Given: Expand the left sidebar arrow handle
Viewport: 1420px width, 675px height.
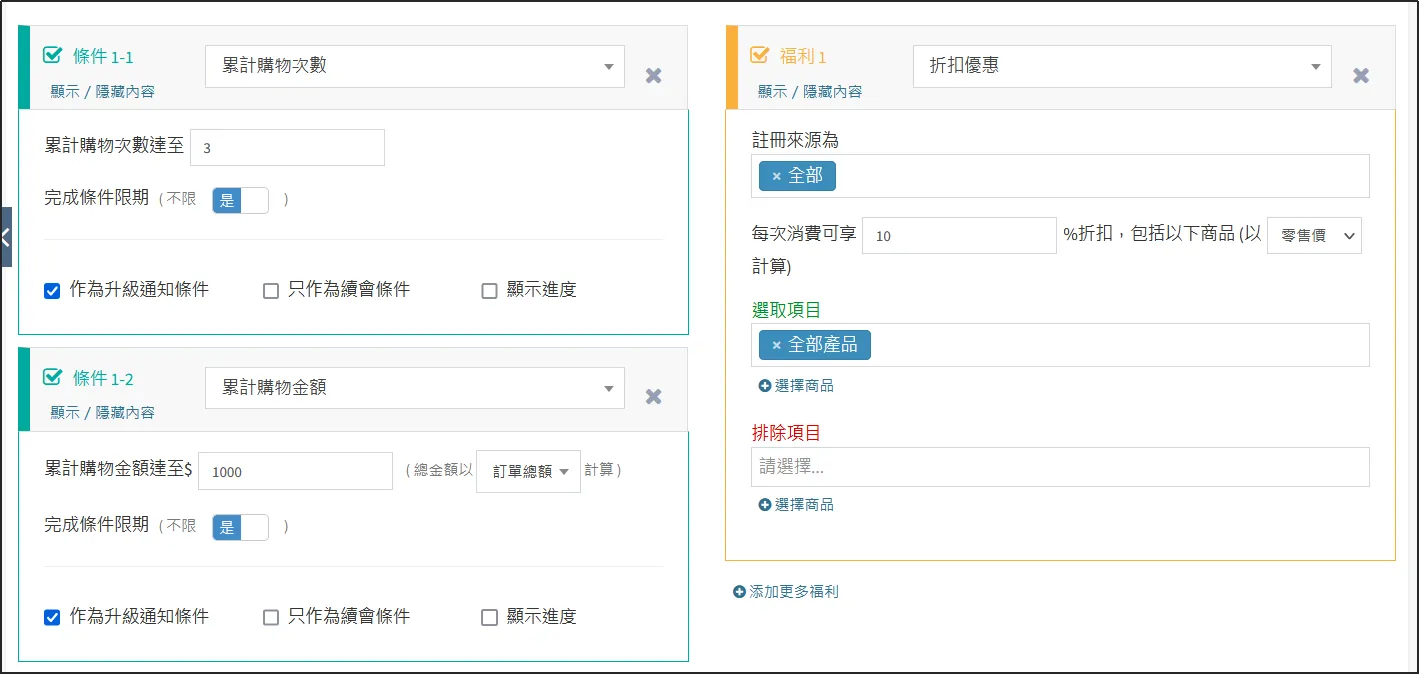Looking at the screenshot, I should click(5, 237).
